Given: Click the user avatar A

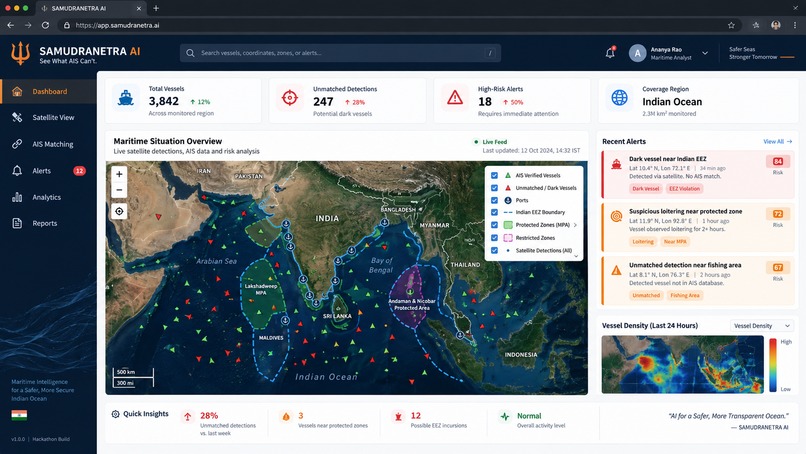Looking at the screenshot, I should click(637, 53).
